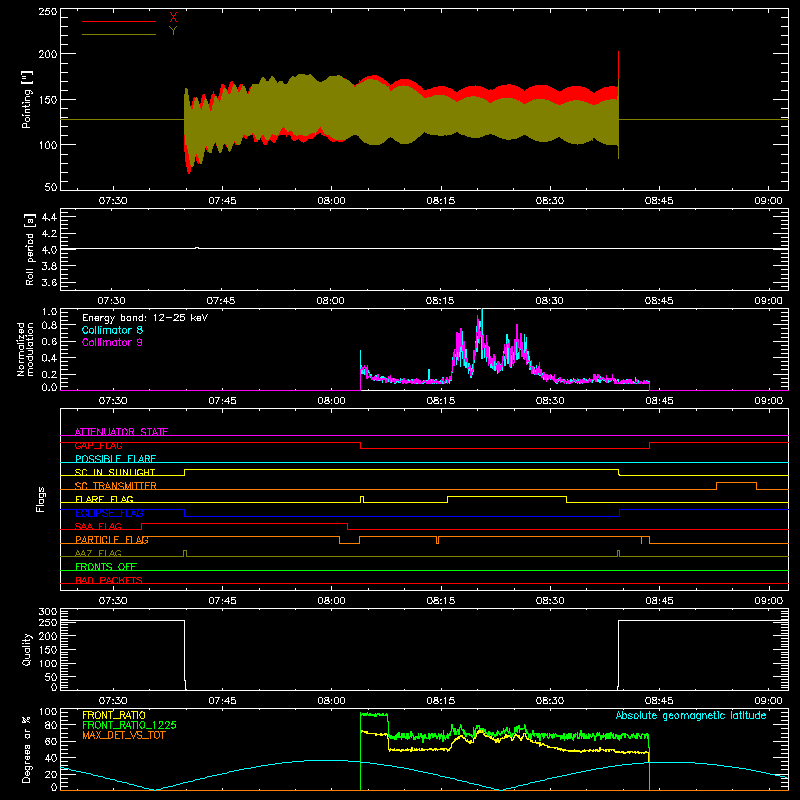Click the 250 tick on Pointing axis

[x=47, y=12]
